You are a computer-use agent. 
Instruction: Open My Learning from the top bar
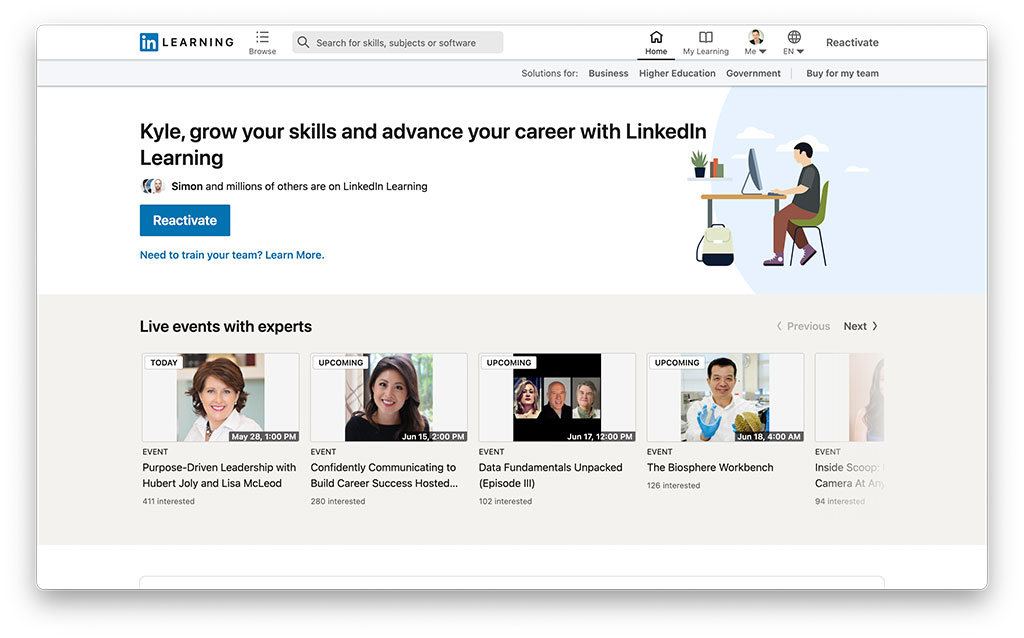[x=705, y=42]
